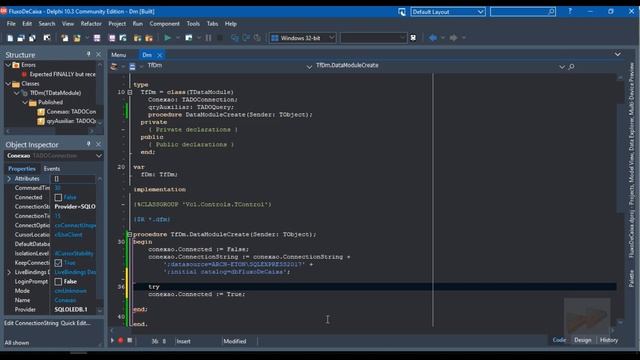
Task: Click the Conexao field icon in Structure tree
Action: click(41, 112)
